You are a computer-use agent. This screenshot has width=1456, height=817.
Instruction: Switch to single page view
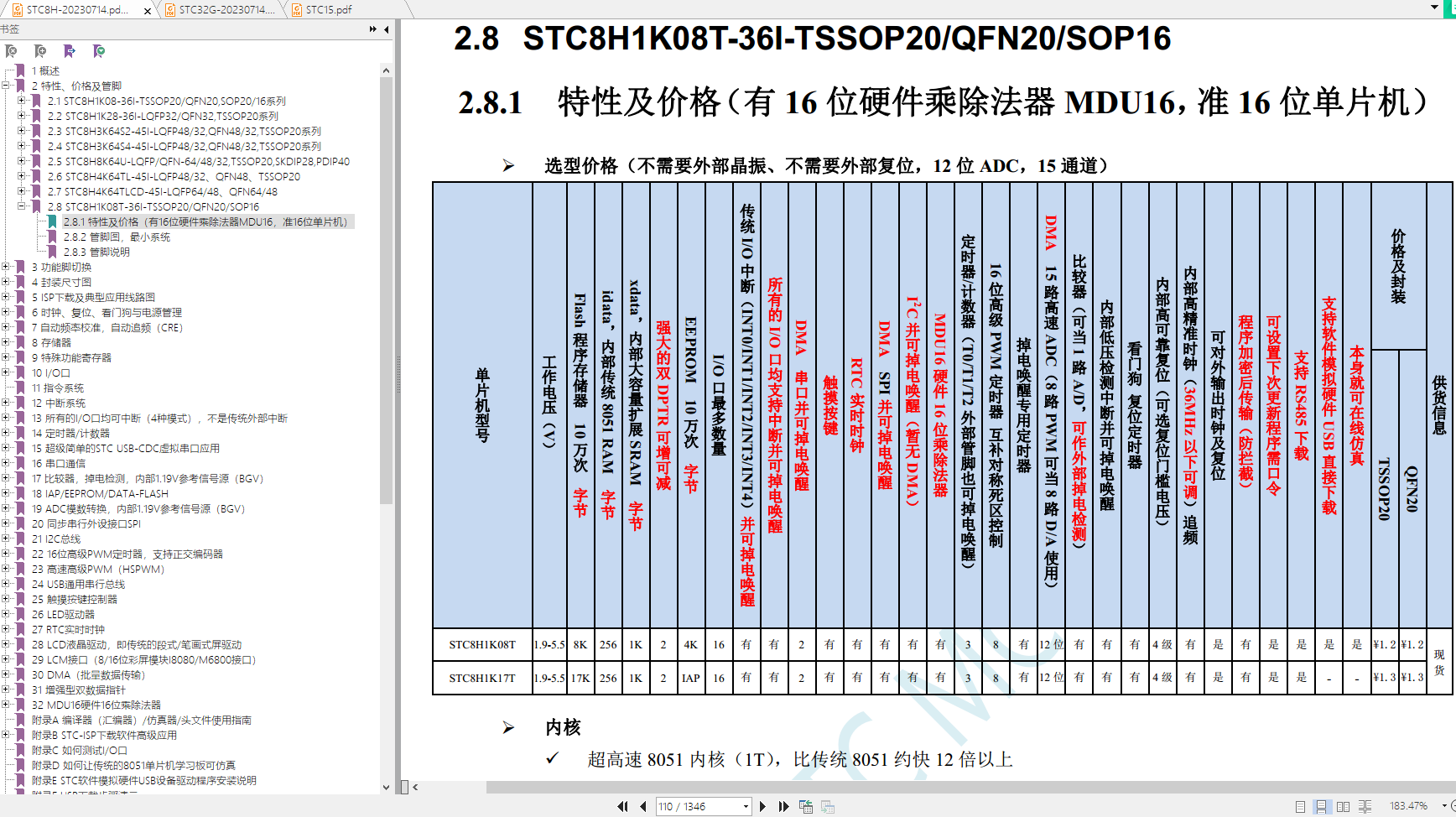[1300, 806]
